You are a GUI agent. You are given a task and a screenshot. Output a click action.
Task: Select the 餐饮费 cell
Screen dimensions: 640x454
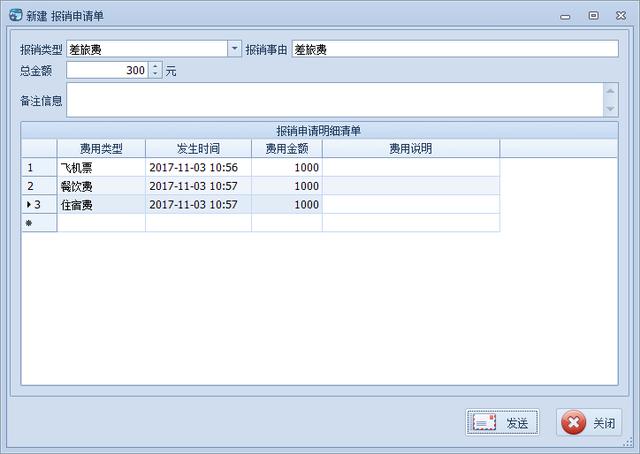coord(101,186)
